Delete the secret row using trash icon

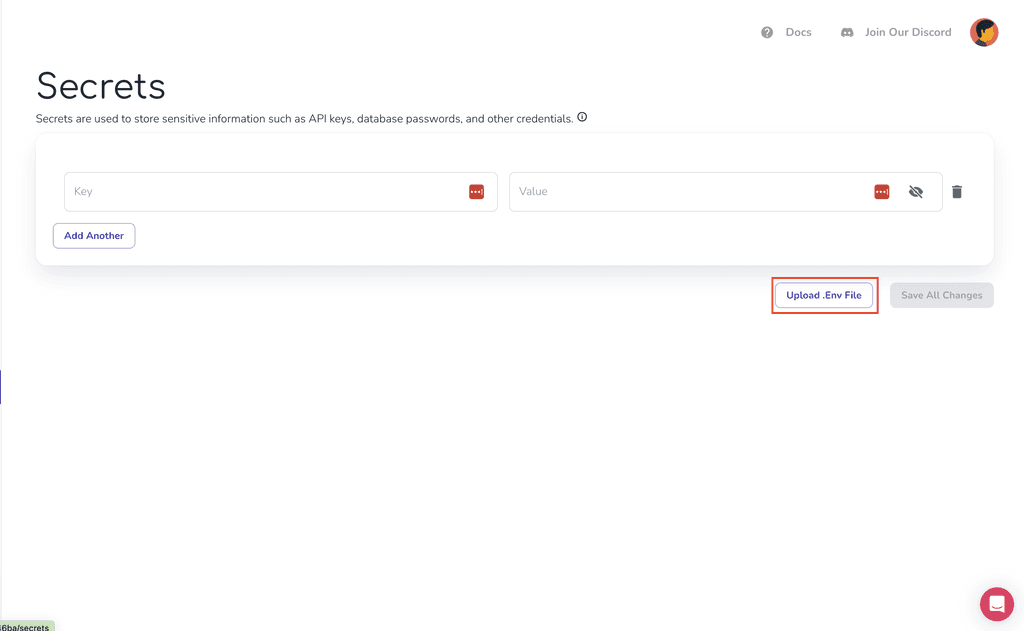click(x=956, y=191)
